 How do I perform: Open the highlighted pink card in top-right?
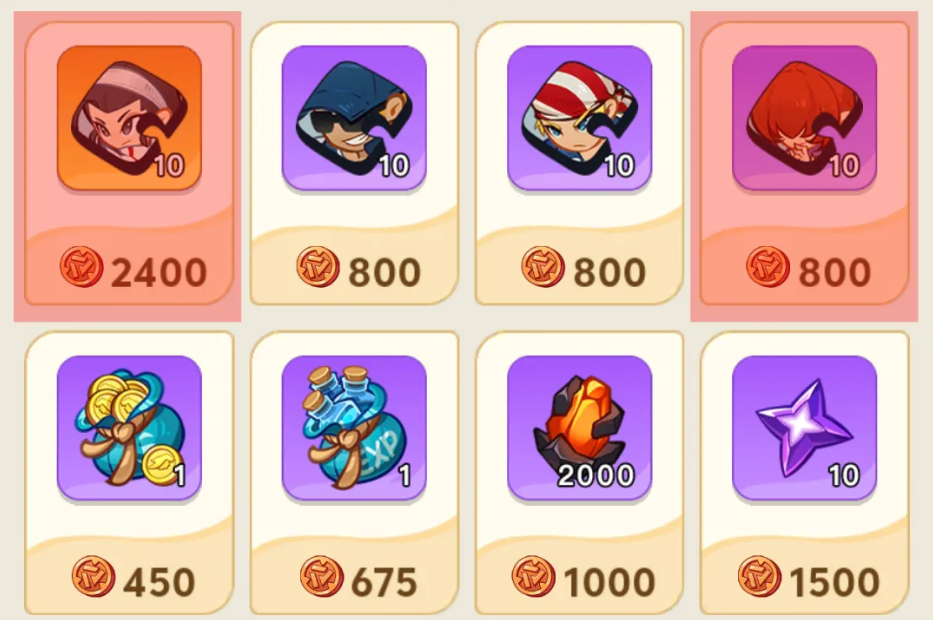(804, 164)
